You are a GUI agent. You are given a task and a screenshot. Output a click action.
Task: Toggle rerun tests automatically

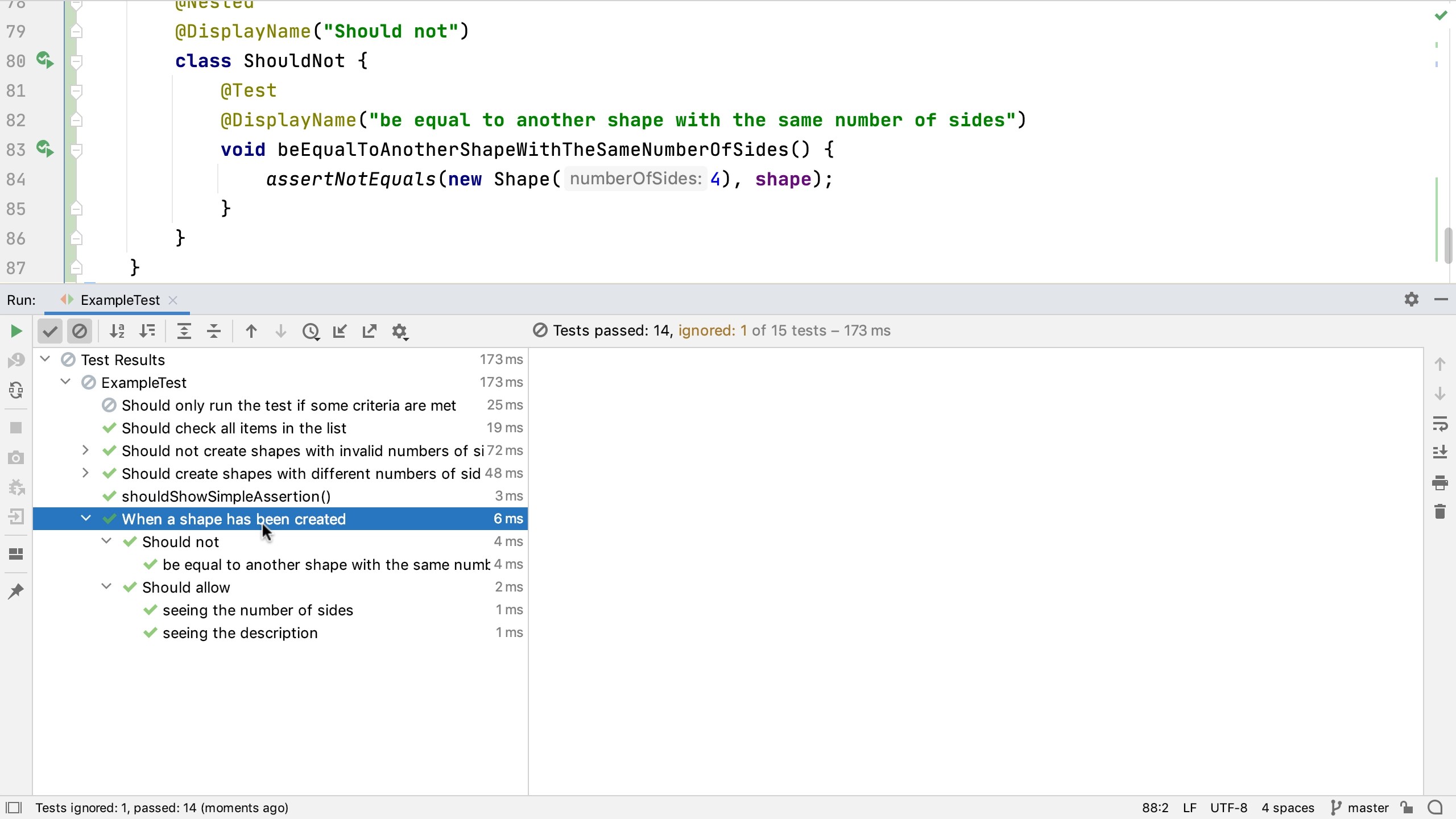click(16, 390)
